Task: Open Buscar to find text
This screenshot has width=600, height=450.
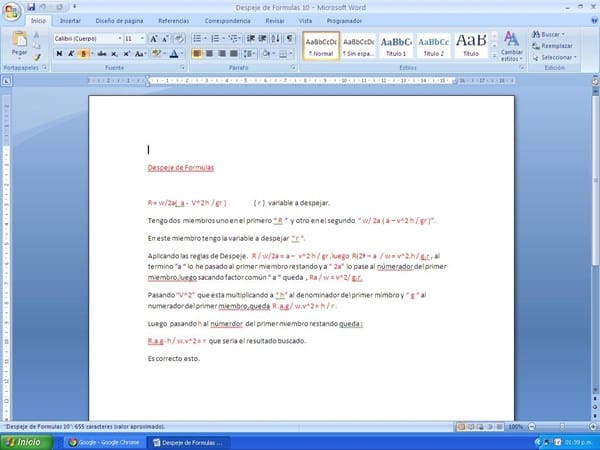Action: coord(548,34)
